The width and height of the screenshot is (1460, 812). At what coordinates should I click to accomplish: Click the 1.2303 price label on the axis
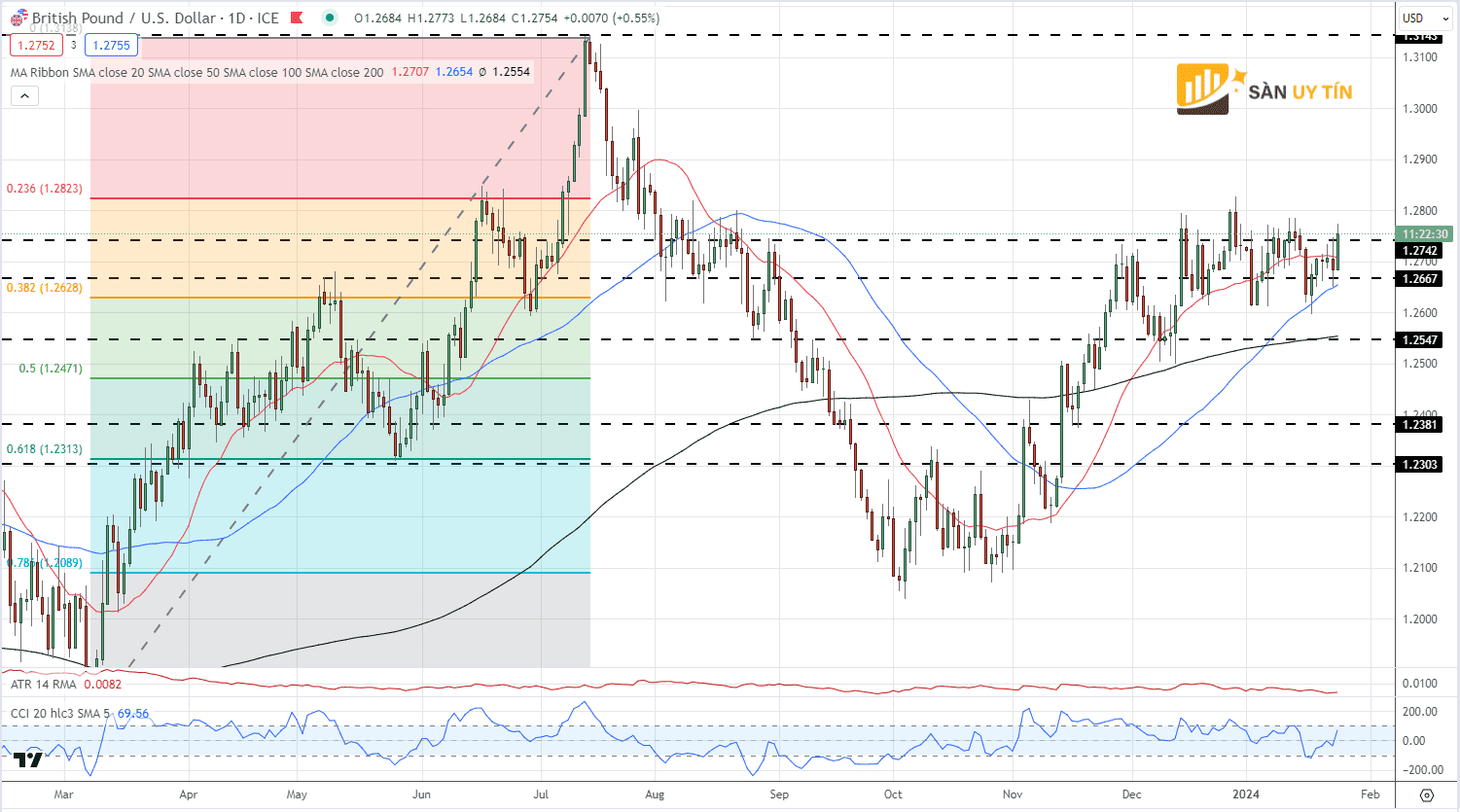(1420, 465)
